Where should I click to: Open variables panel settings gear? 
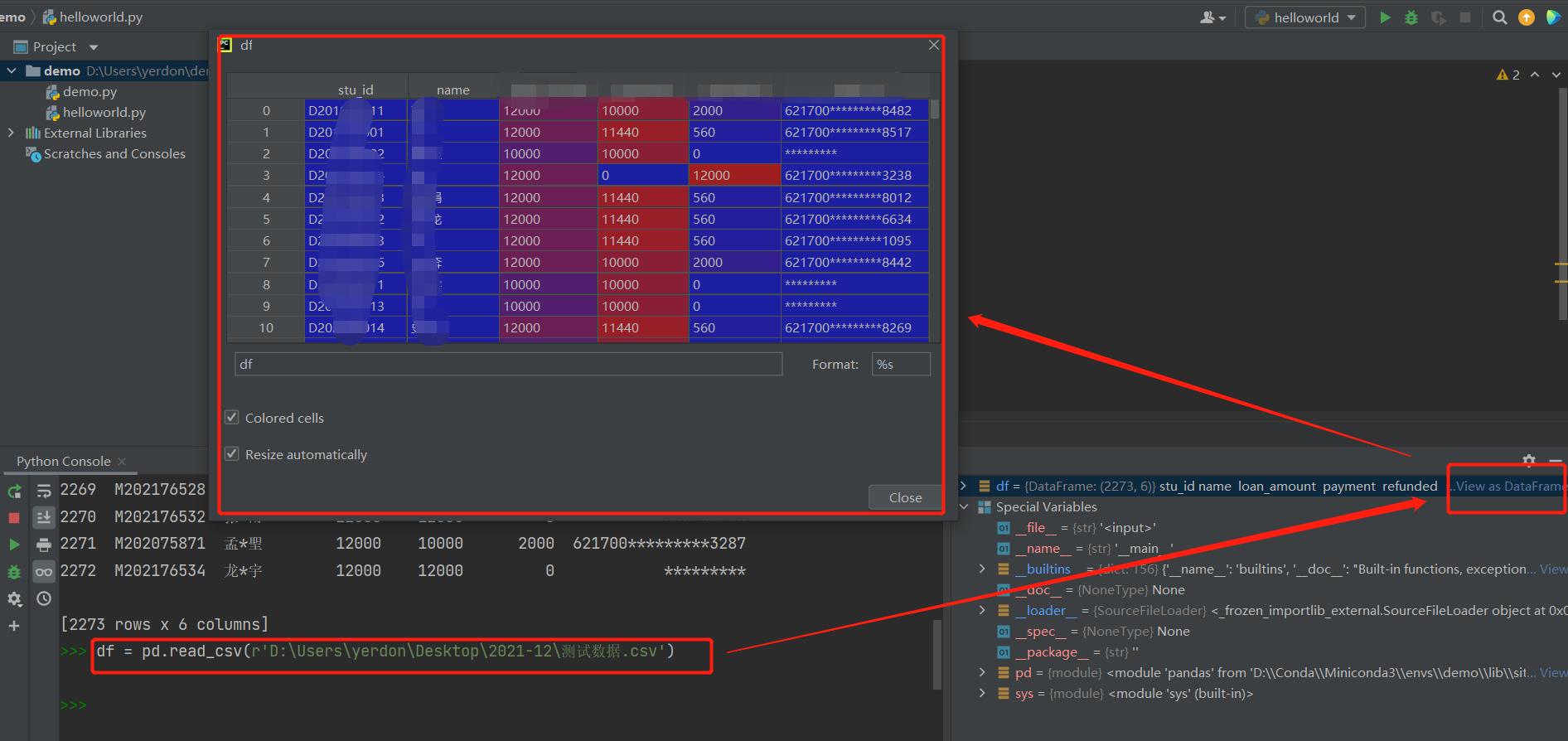point(1529,460)
